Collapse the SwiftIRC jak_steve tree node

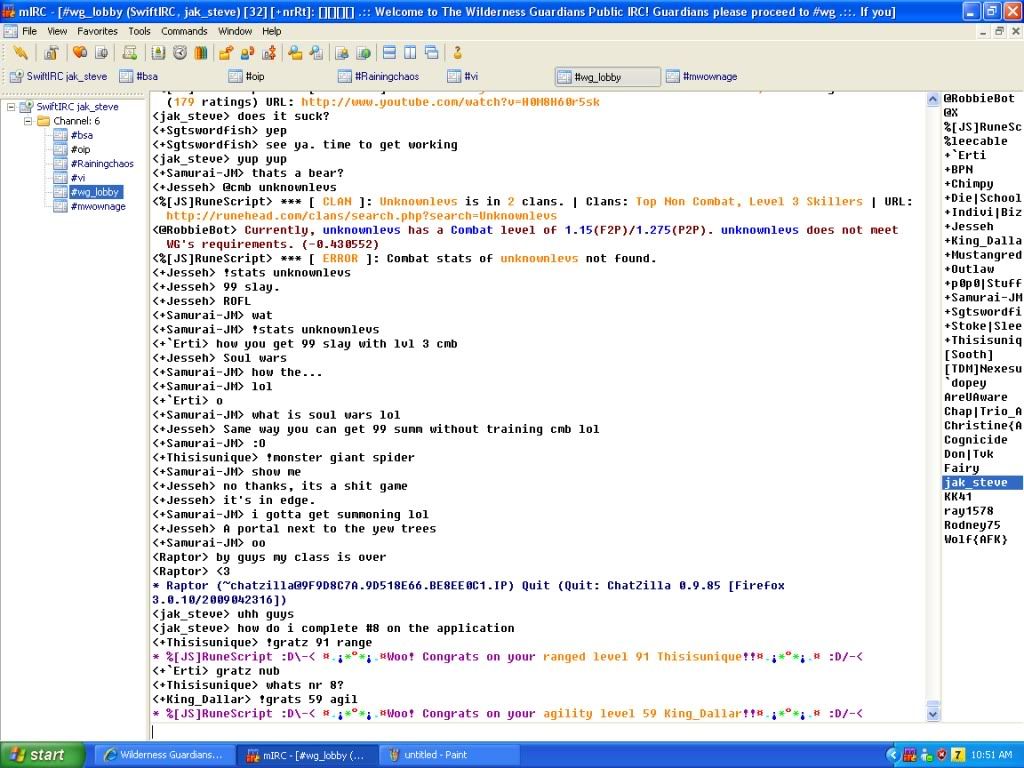tap(11, 106)
